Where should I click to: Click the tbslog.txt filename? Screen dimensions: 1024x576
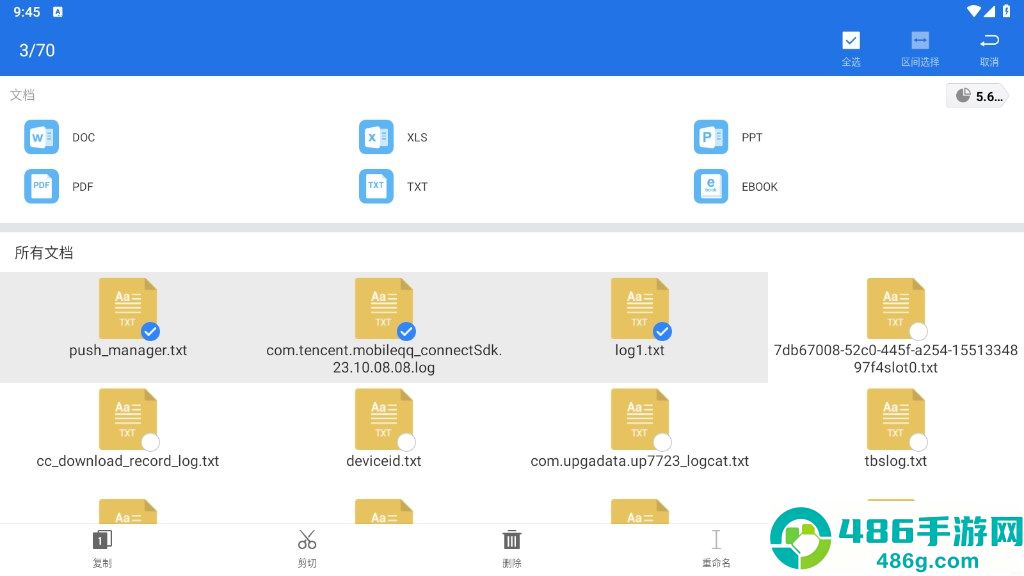point(895,461)
